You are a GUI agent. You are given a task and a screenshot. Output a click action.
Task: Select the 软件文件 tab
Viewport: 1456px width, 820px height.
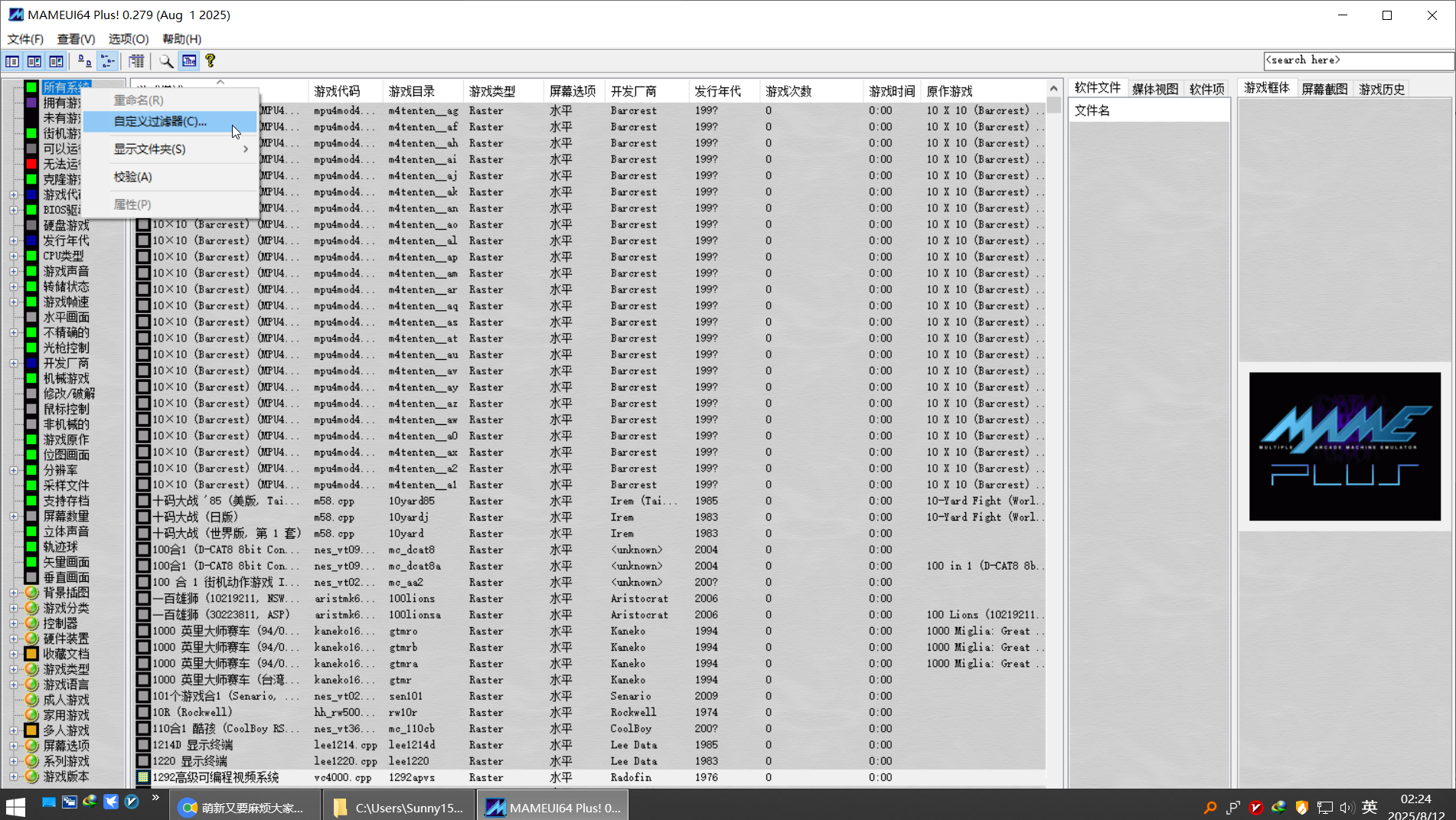[1097, 88]
